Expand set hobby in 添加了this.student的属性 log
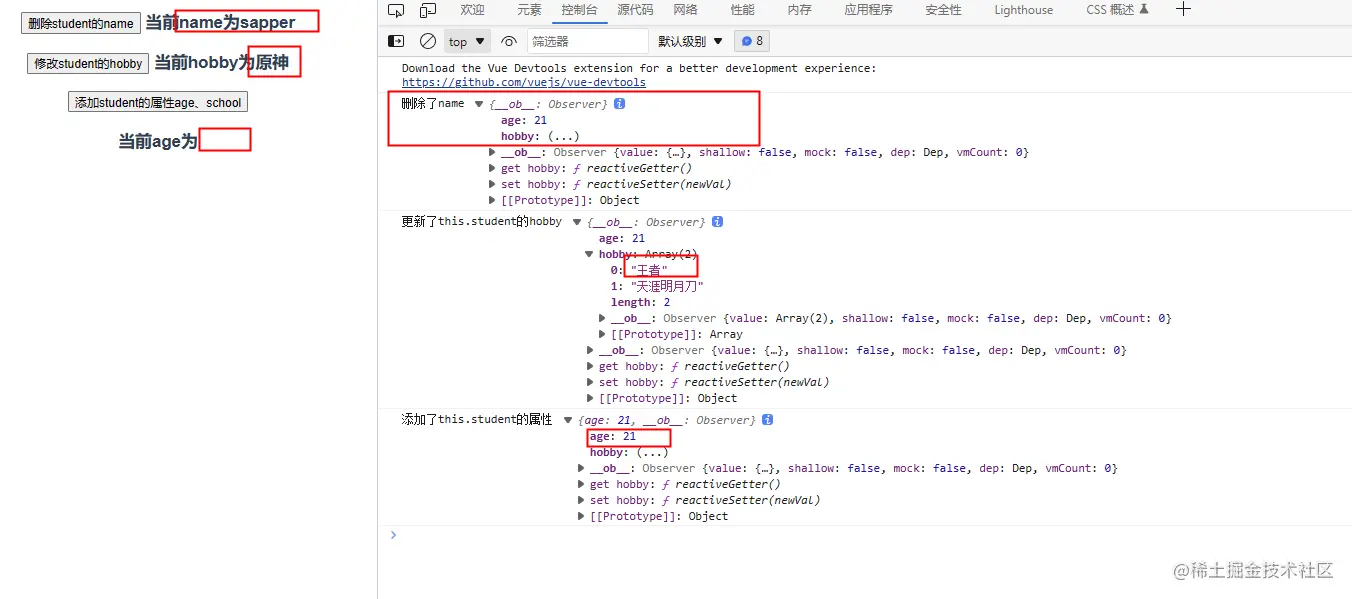Screen dimensions: 1352x599 click(581, 500)
